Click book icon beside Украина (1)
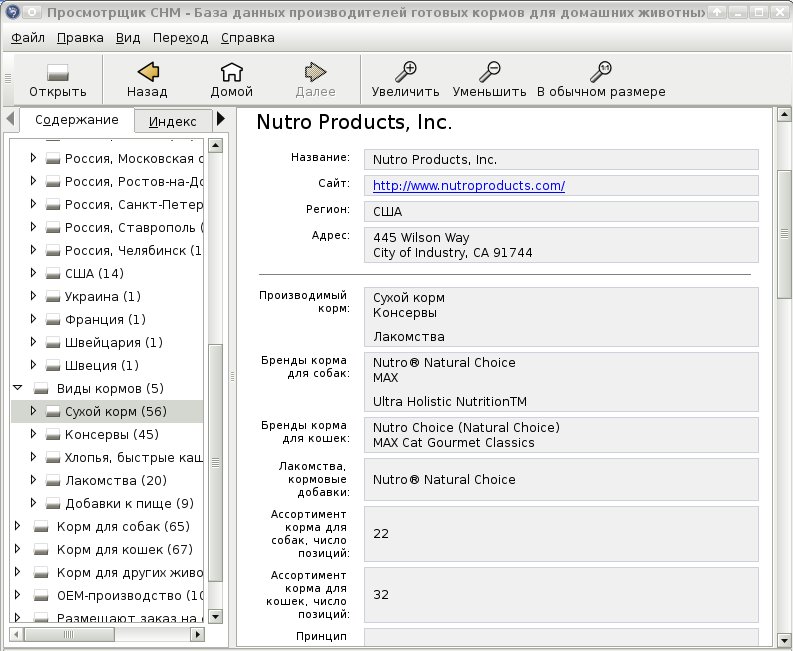 point(53,296)
